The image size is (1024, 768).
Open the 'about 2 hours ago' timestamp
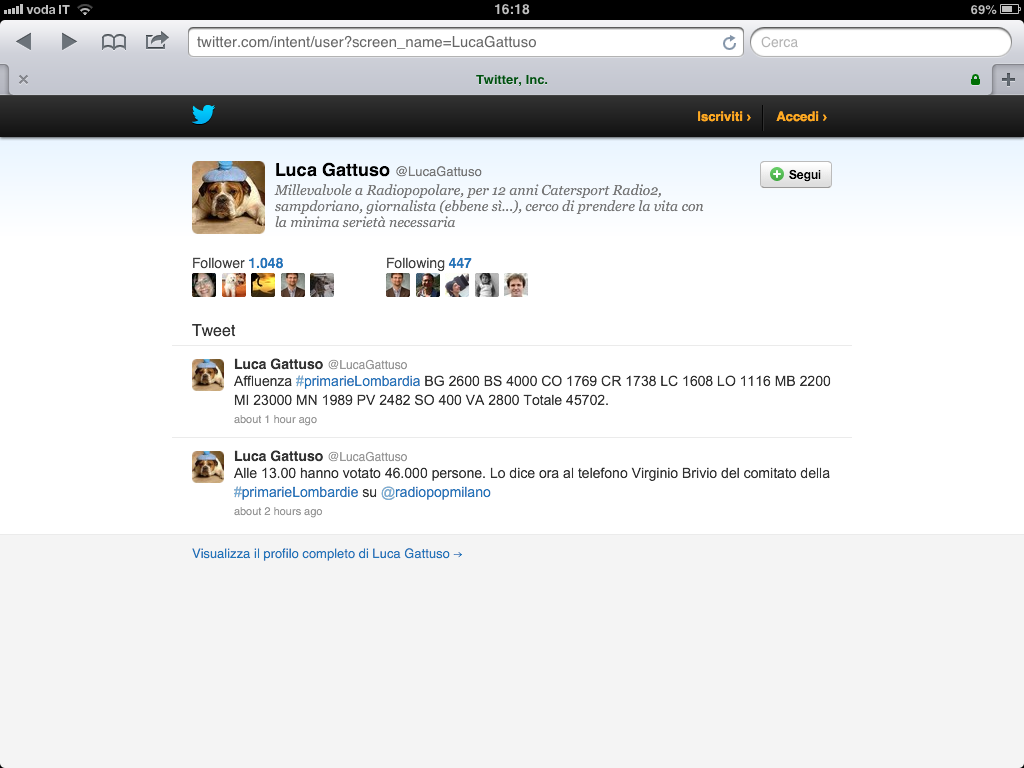tap(278, 511)
